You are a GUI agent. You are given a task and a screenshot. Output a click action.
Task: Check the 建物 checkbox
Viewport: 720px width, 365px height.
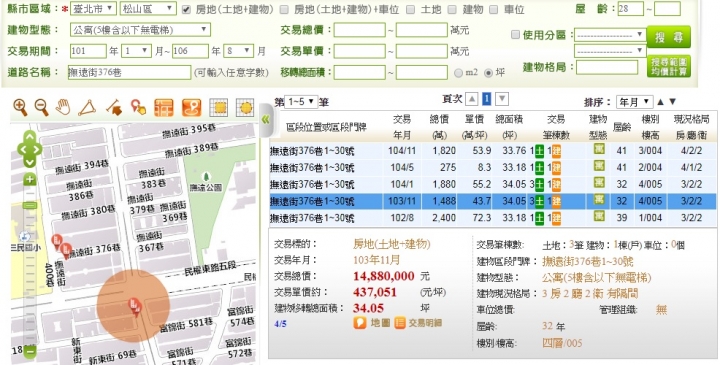[452, 10]
